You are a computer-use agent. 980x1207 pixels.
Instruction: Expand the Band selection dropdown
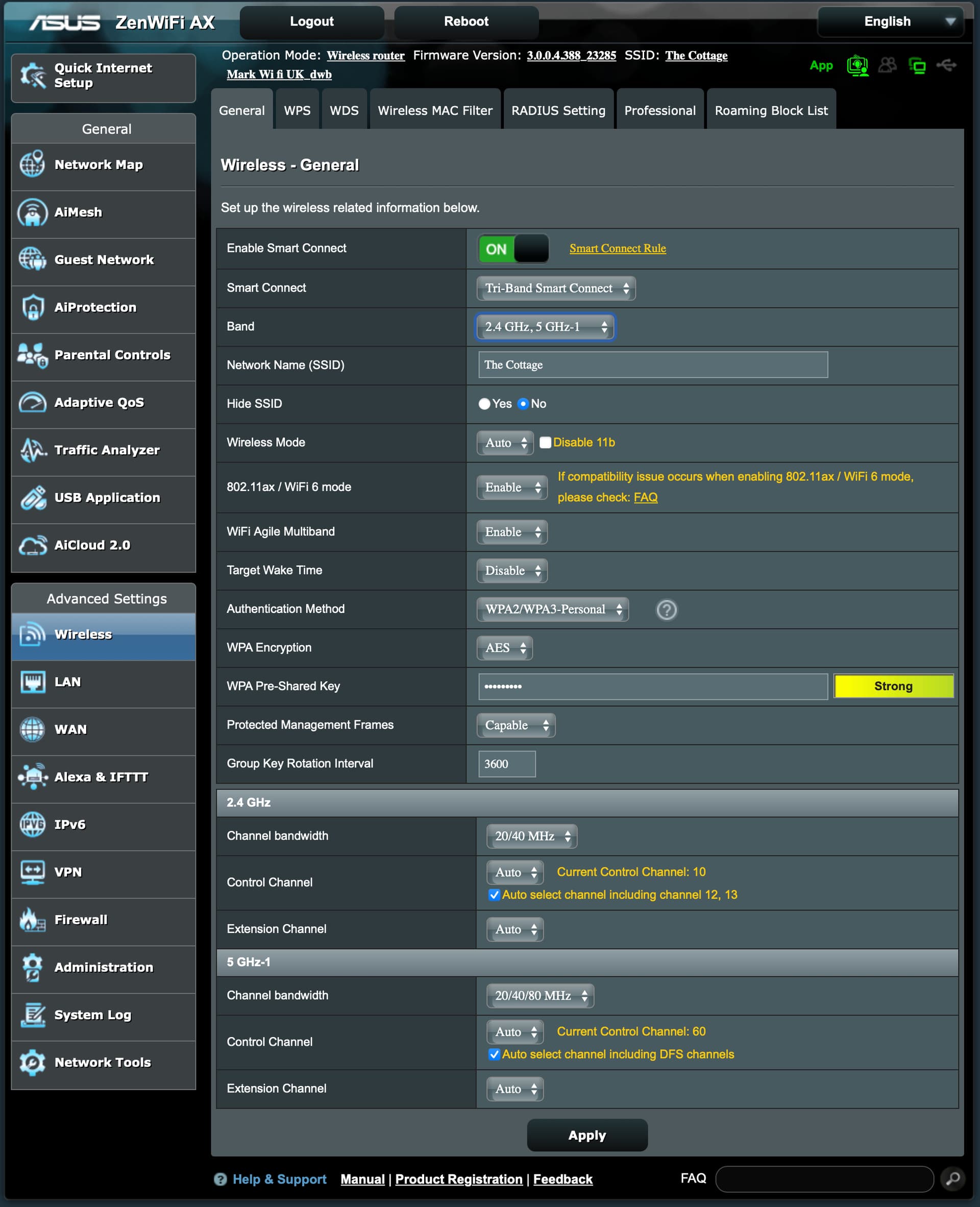click(545, 327)
